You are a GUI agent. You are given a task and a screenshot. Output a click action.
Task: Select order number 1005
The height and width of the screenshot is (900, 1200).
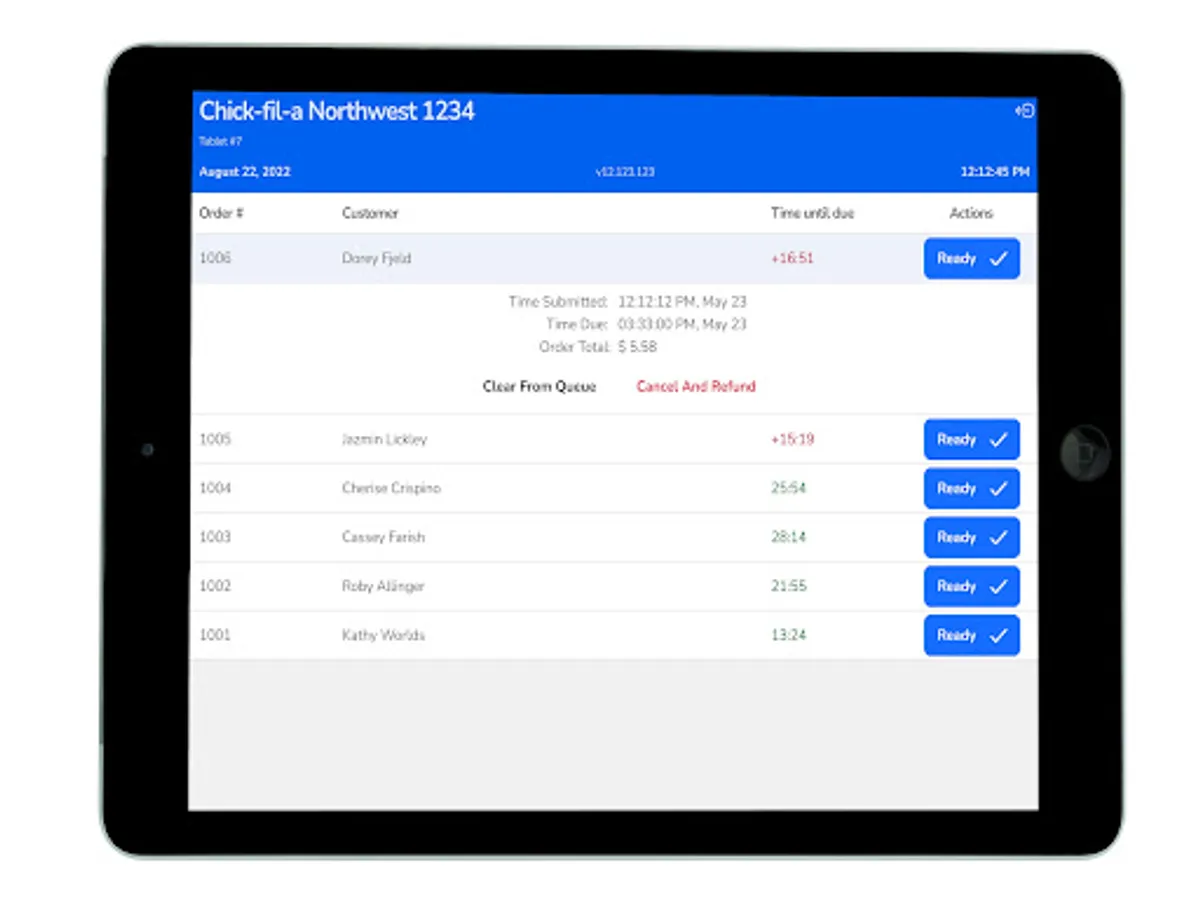tap(215, 439)
